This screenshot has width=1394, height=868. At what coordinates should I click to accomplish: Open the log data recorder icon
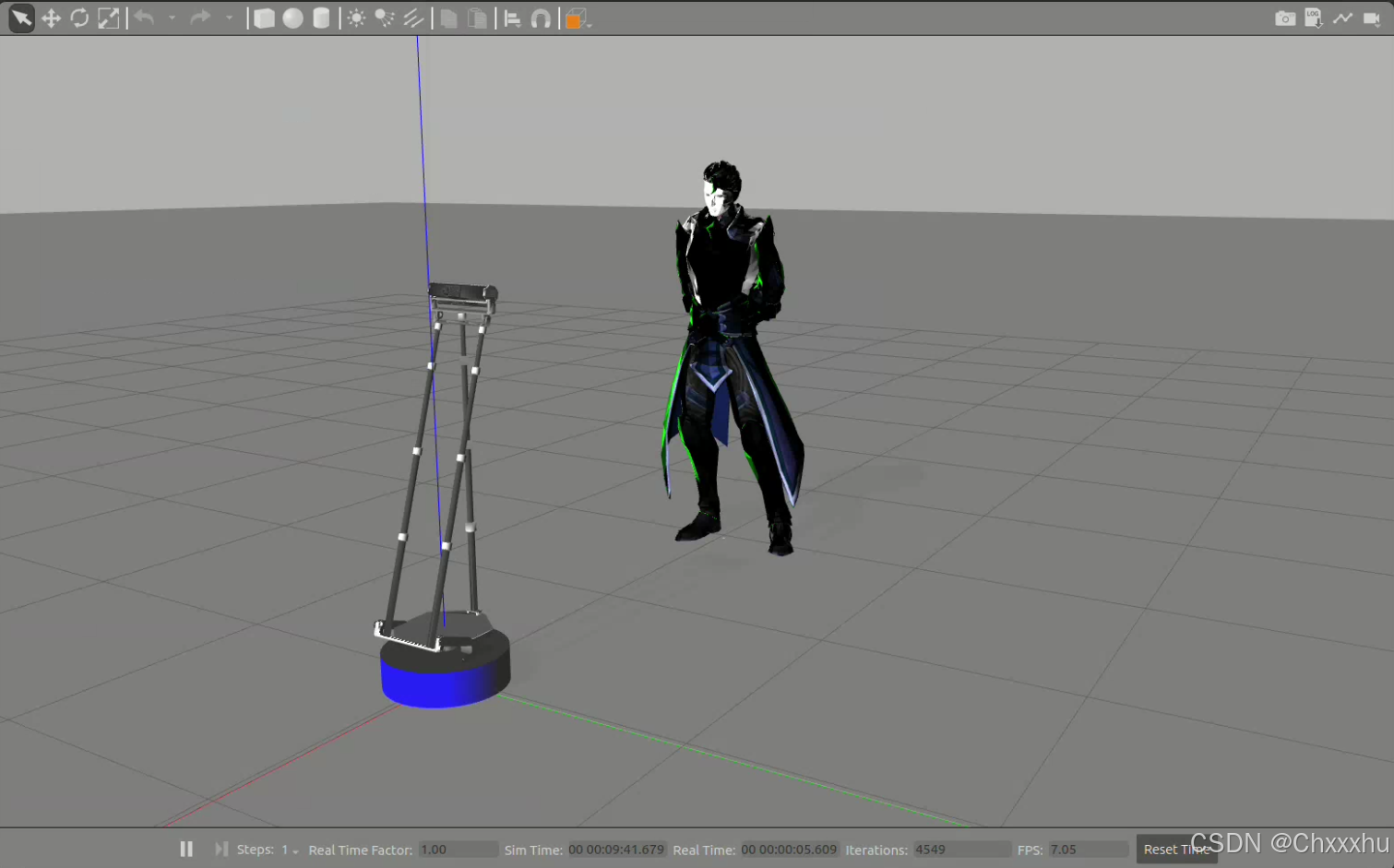(1314, 18)
